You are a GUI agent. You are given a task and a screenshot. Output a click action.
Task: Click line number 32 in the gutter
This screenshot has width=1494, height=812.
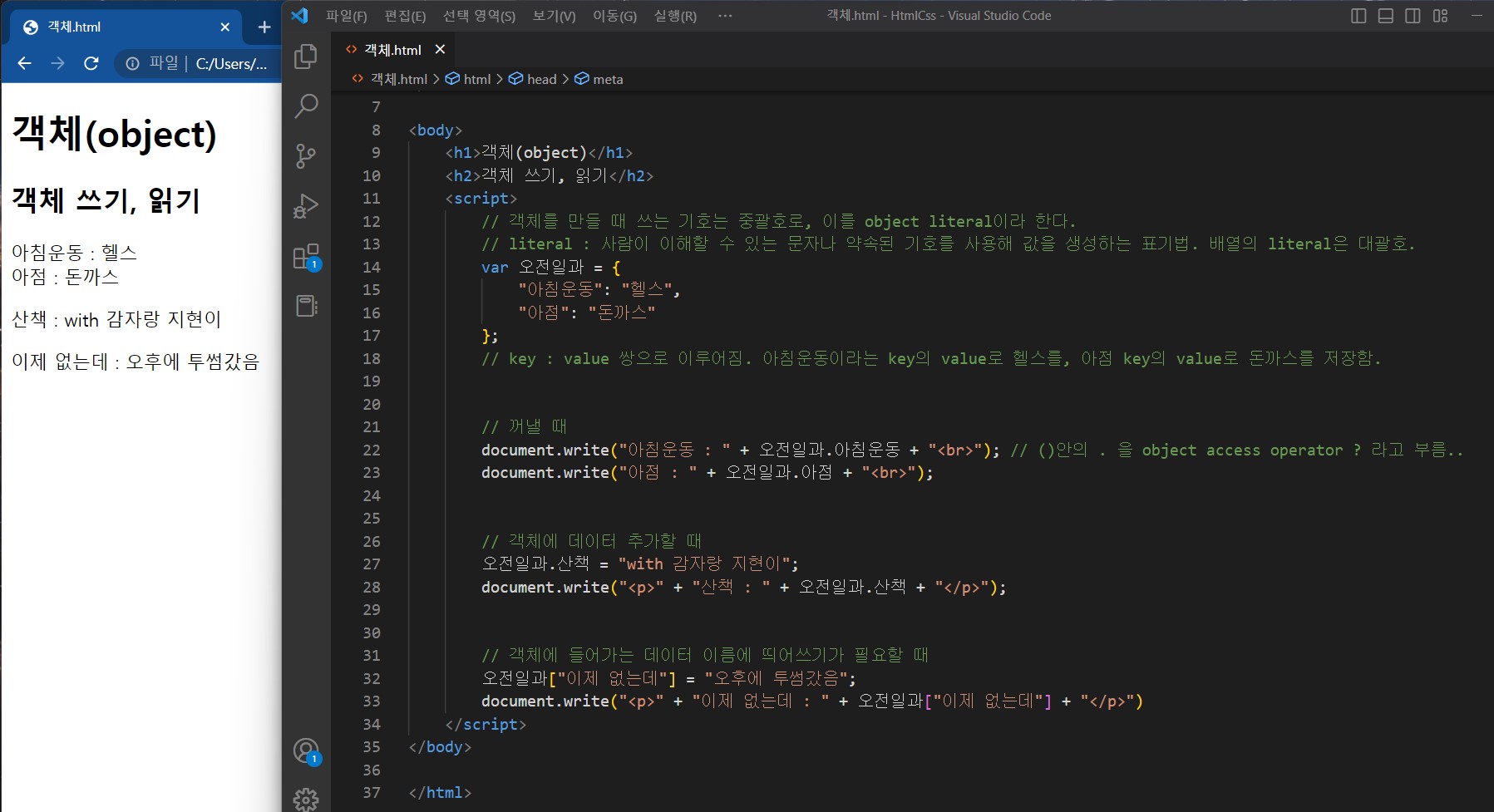(371, 678)
